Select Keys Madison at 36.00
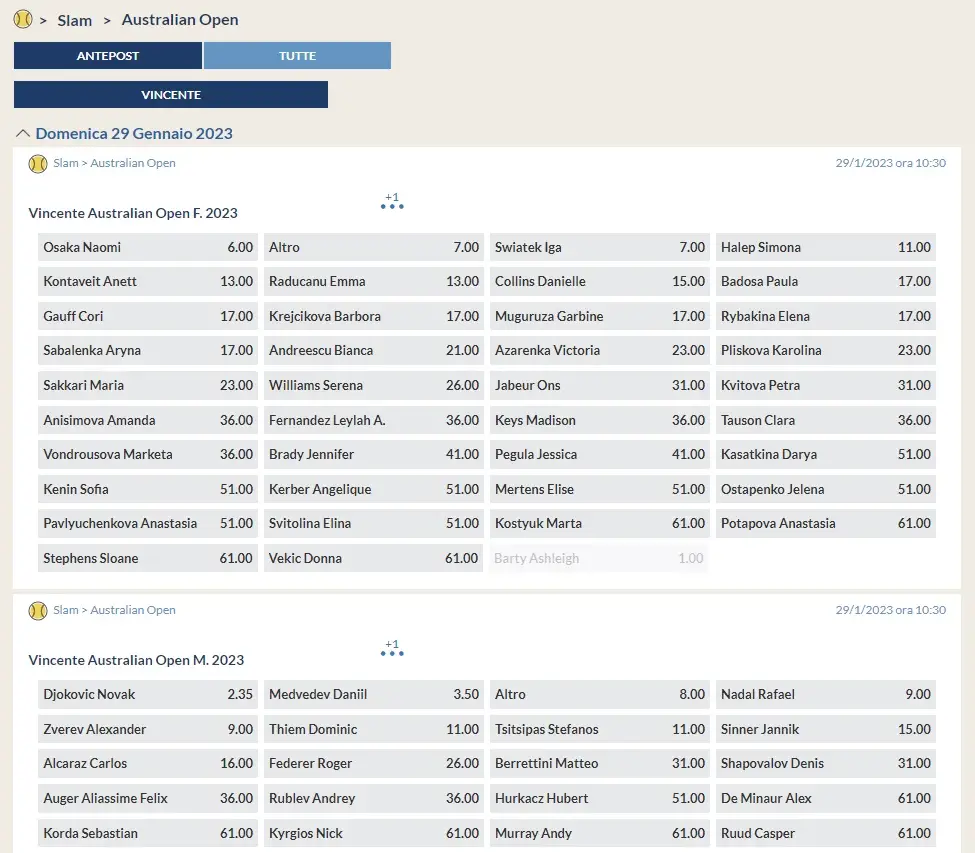 pyautogui.click(x=600, y=420)
